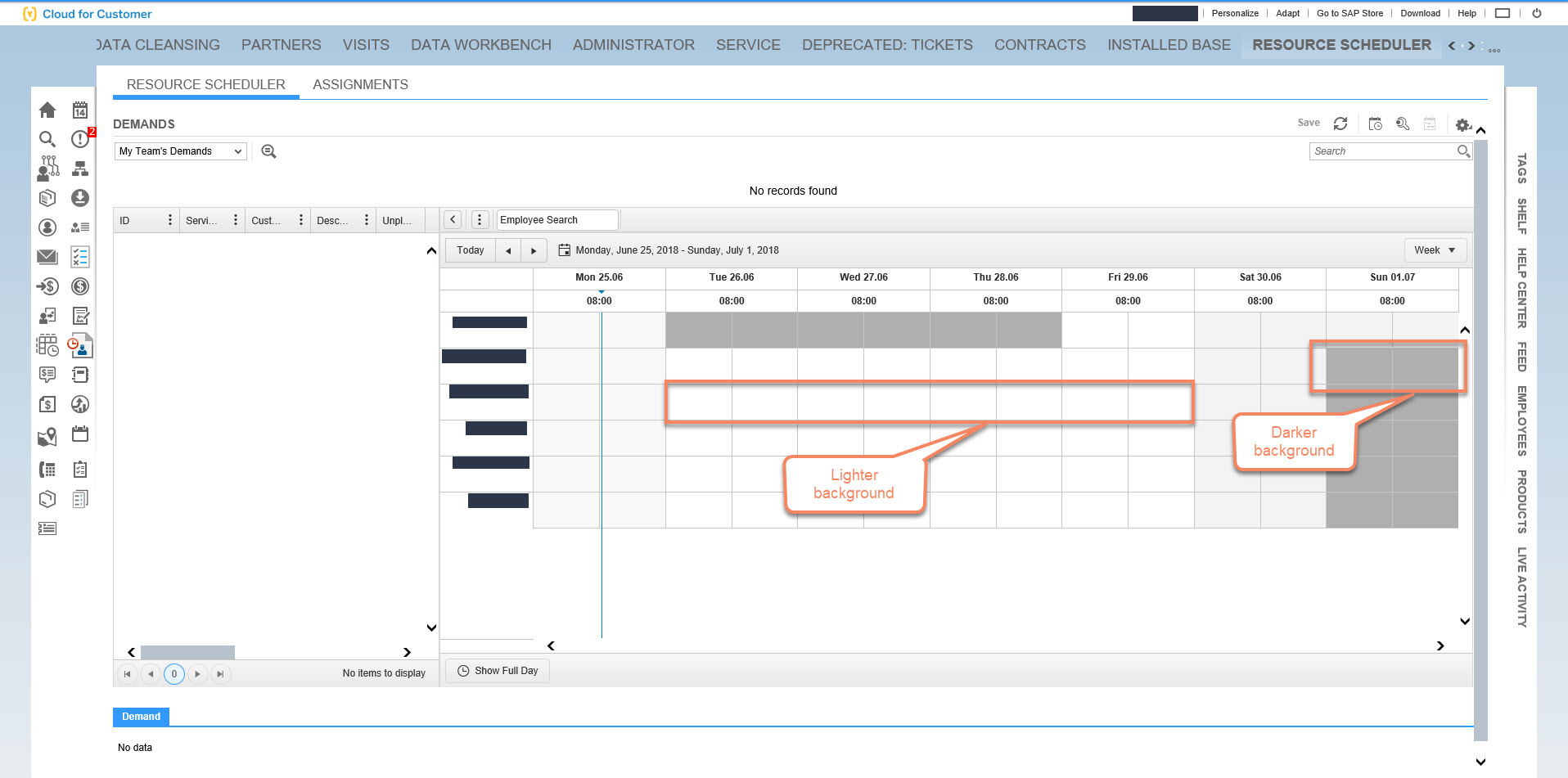Go to the next week arrow
1568x778 pixels.
pyautogui.click(x=534, y=250)
